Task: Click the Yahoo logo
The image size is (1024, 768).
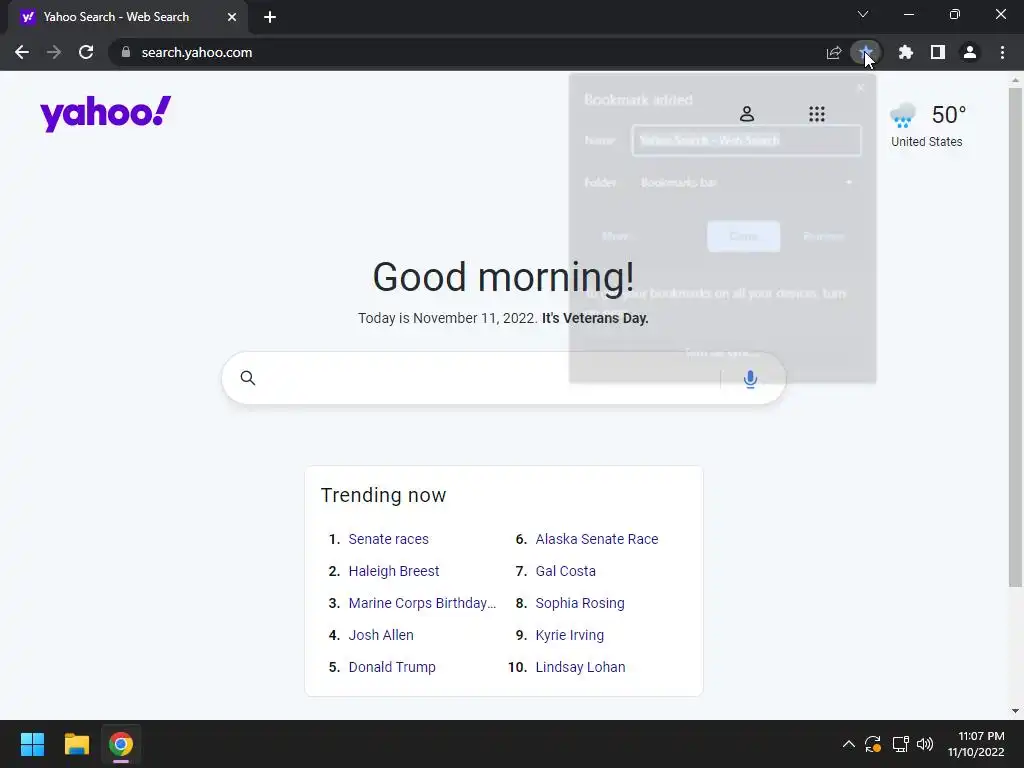Action: pyautogui.click(x=106, y=114)
